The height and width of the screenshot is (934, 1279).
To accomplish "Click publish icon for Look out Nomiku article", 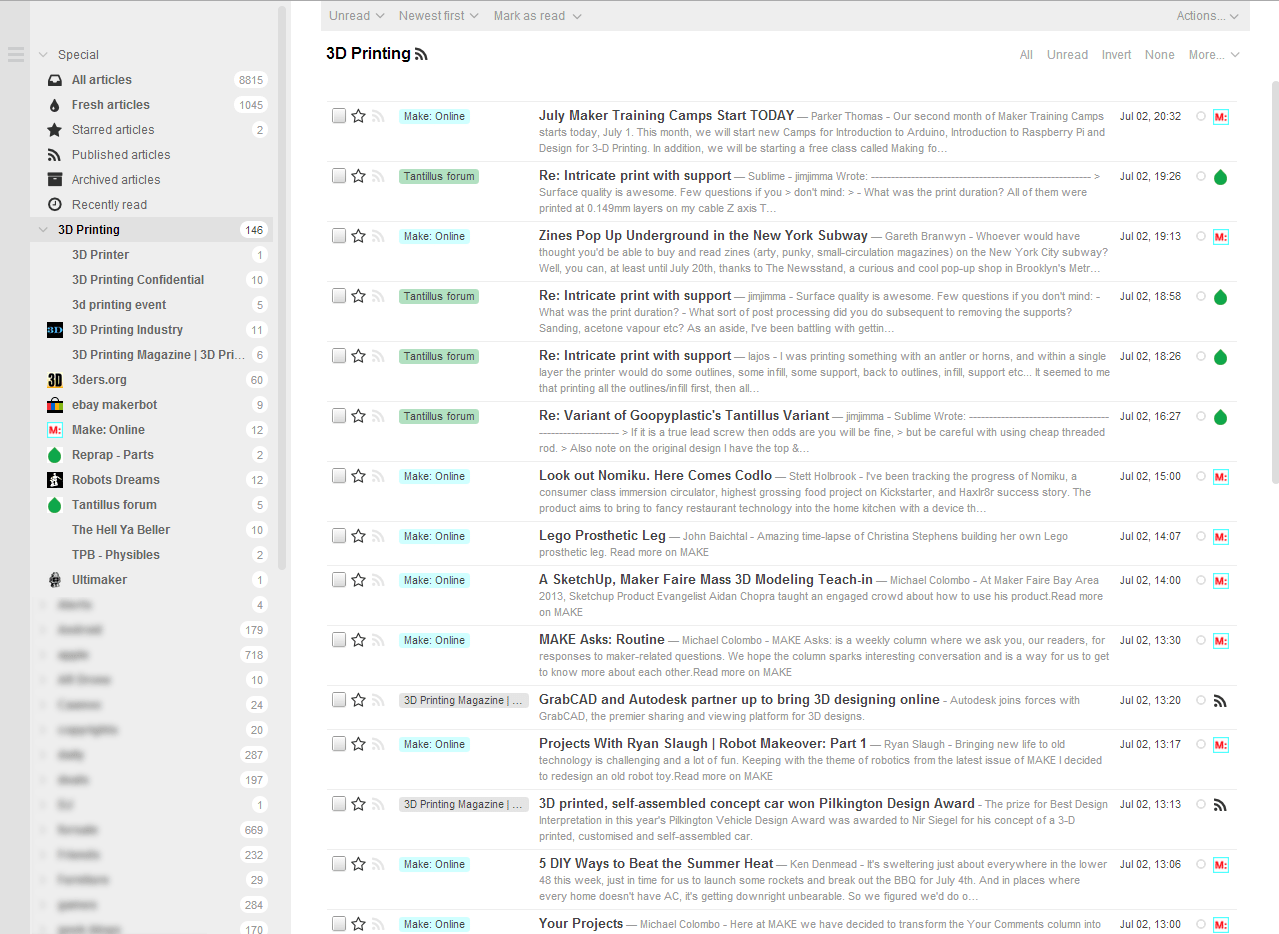I will [x=378, y=476].
